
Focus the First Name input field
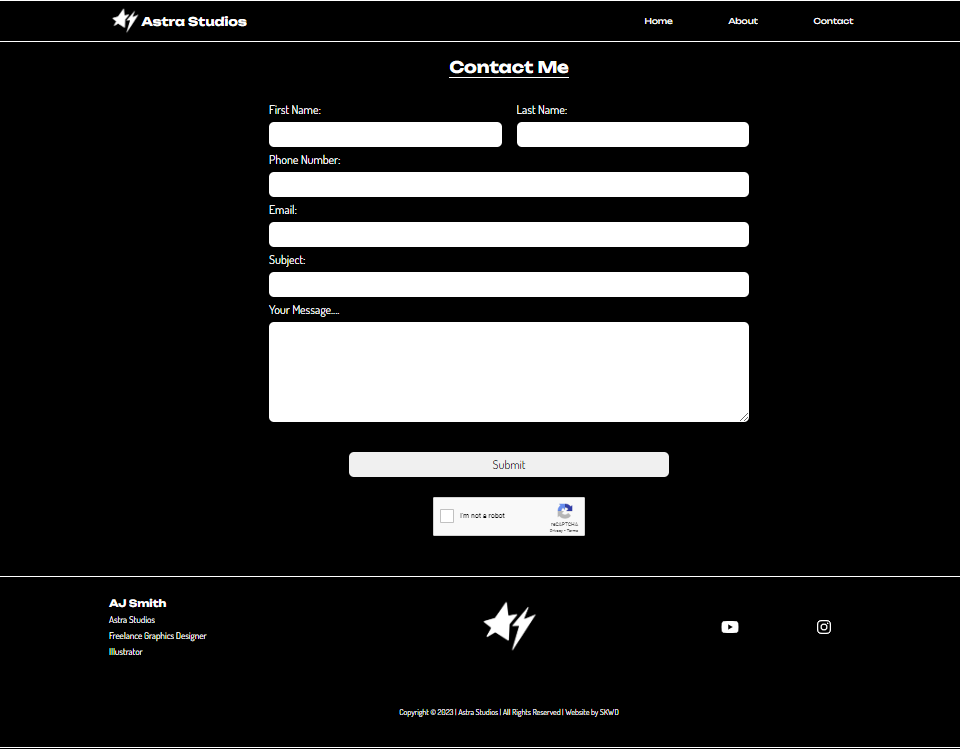[385, 134]
